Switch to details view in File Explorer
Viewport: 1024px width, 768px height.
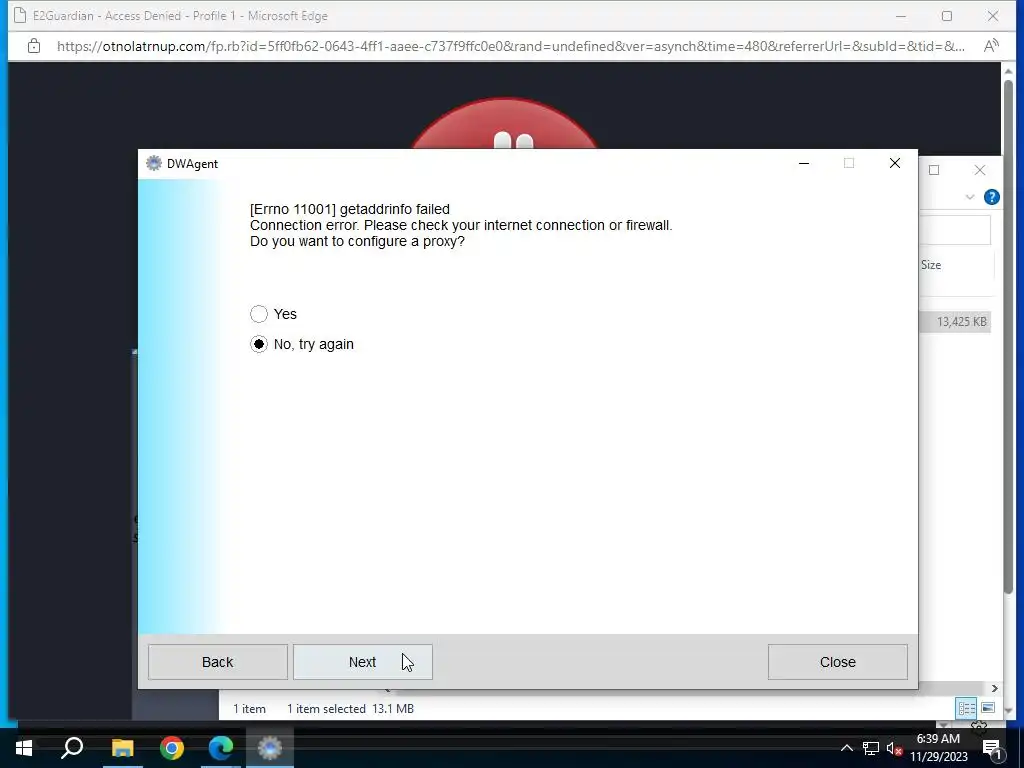(966, 708)
